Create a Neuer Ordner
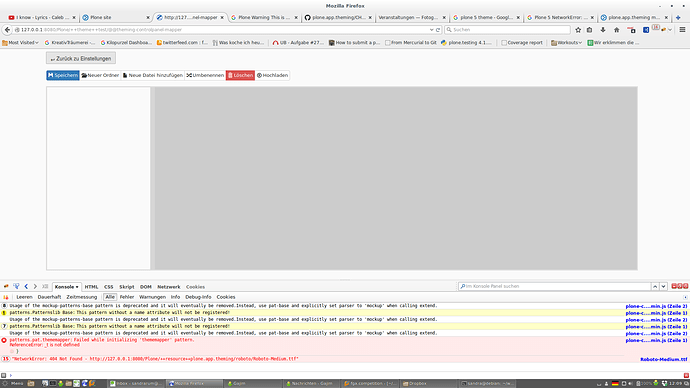 coord(100,75)
